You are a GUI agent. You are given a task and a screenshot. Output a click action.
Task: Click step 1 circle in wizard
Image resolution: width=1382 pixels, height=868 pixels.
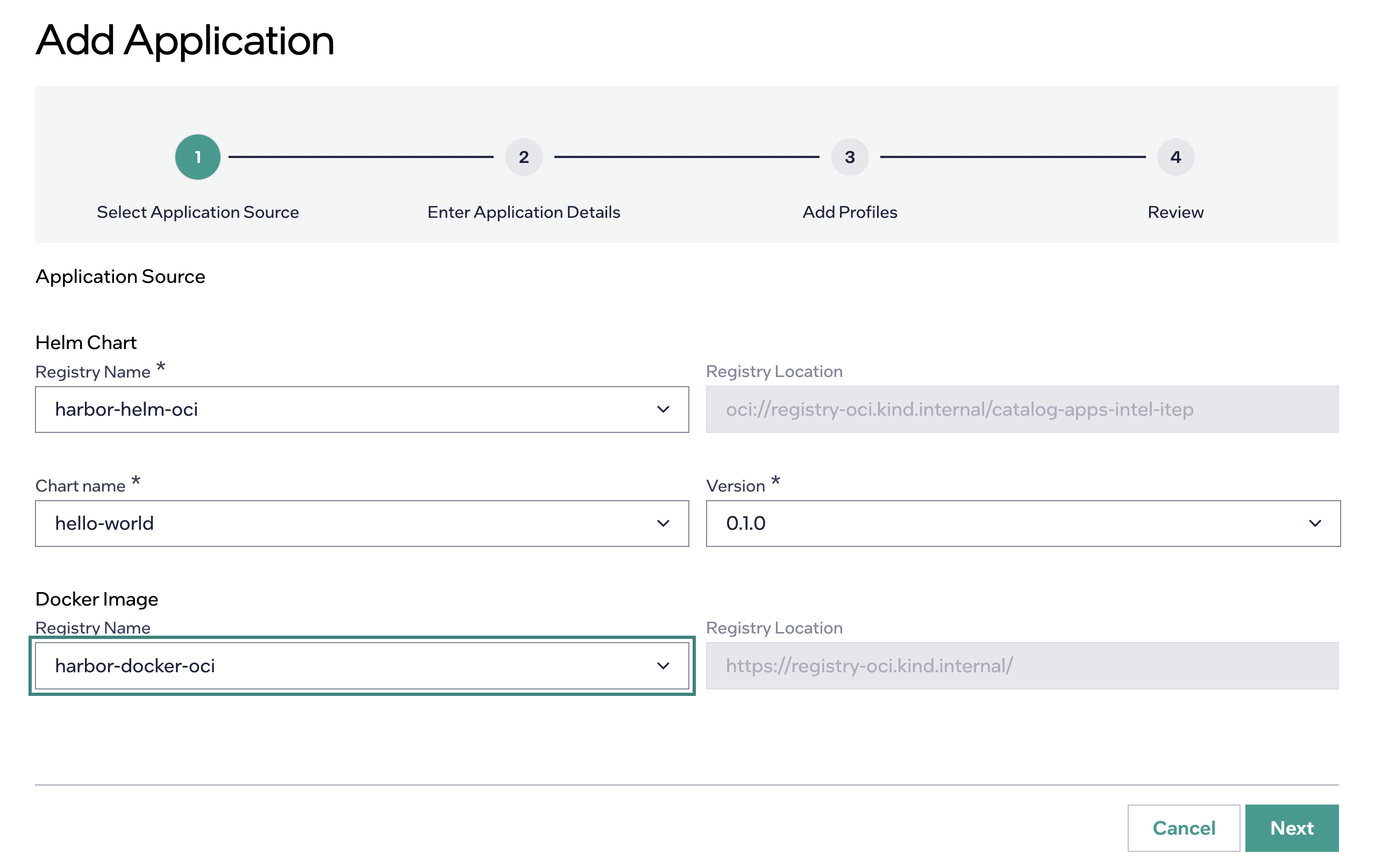[197, 156]
